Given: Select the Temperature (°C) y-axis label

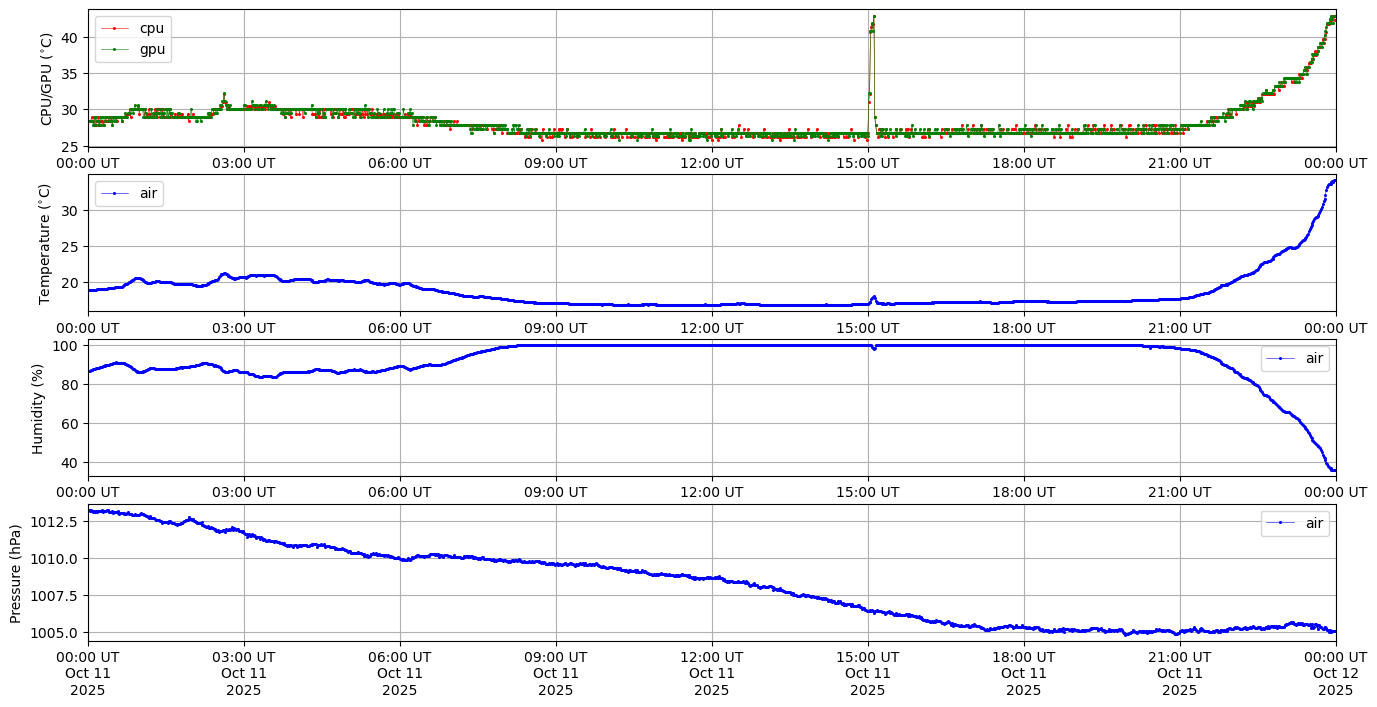Looking at the screenshot, I should [x=46, y=243].
